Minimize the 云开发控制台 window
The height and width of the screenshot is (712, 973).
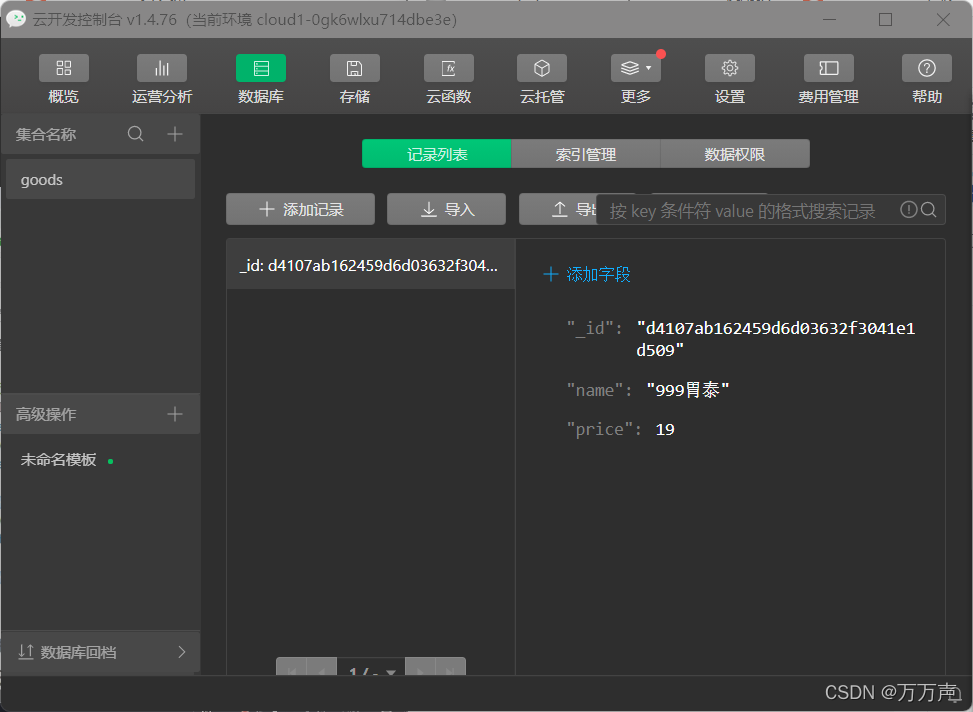tap(829, 19)
